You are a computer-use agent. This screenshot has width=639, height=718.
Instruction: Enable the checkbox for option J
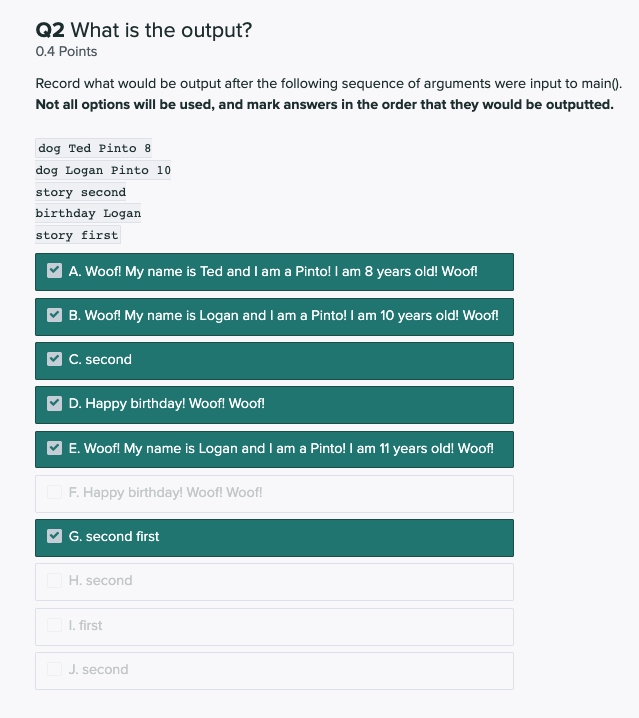[x=55, y=669]
